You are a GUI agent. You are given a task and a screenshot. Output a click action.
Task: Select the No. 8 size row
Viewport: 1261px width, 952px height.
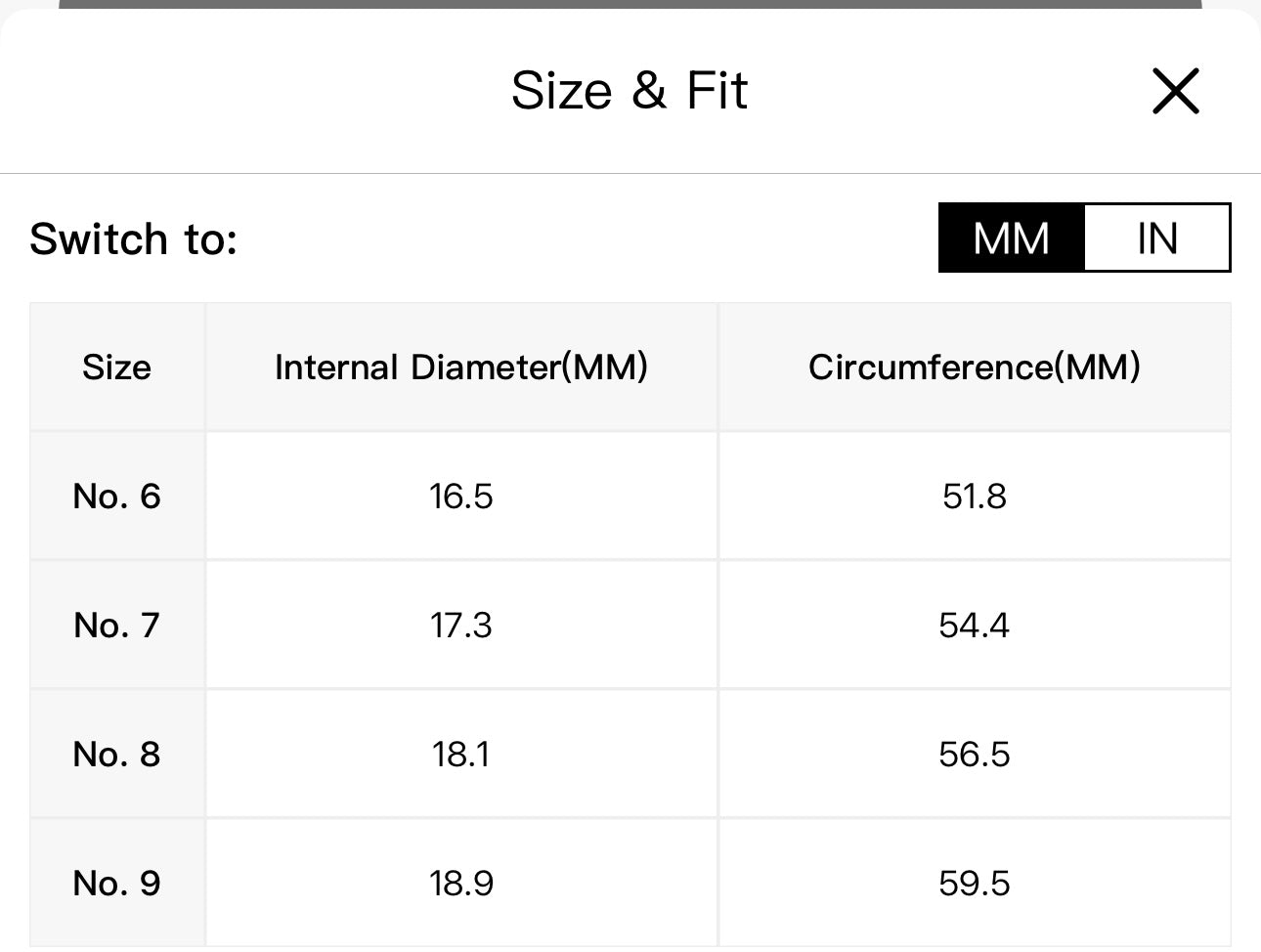(116, 755)
